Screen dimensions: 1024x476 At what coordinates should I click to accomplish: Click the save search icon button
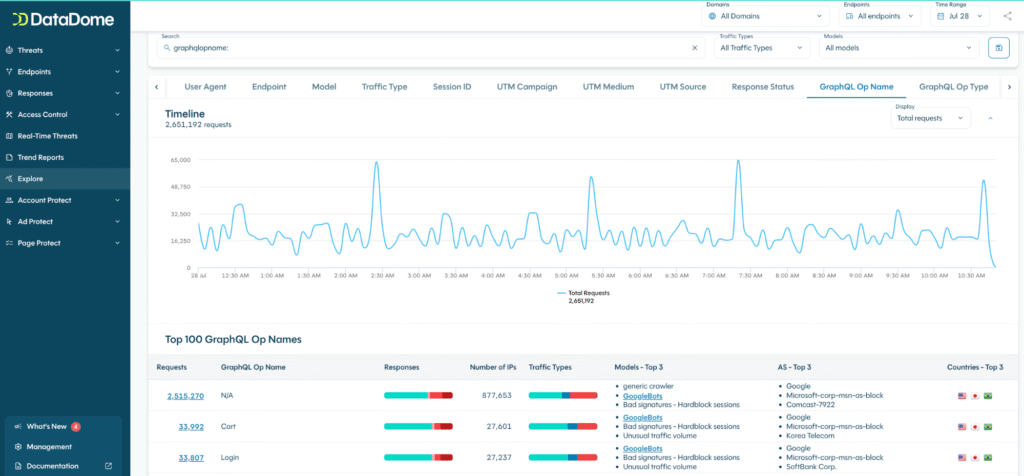999,48
